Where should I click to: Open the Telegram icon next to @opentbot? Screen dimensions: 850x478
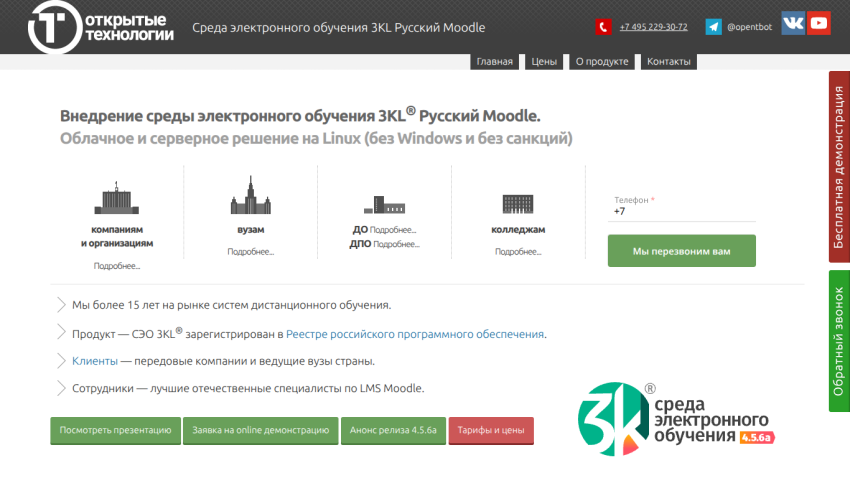click(713, 27)
